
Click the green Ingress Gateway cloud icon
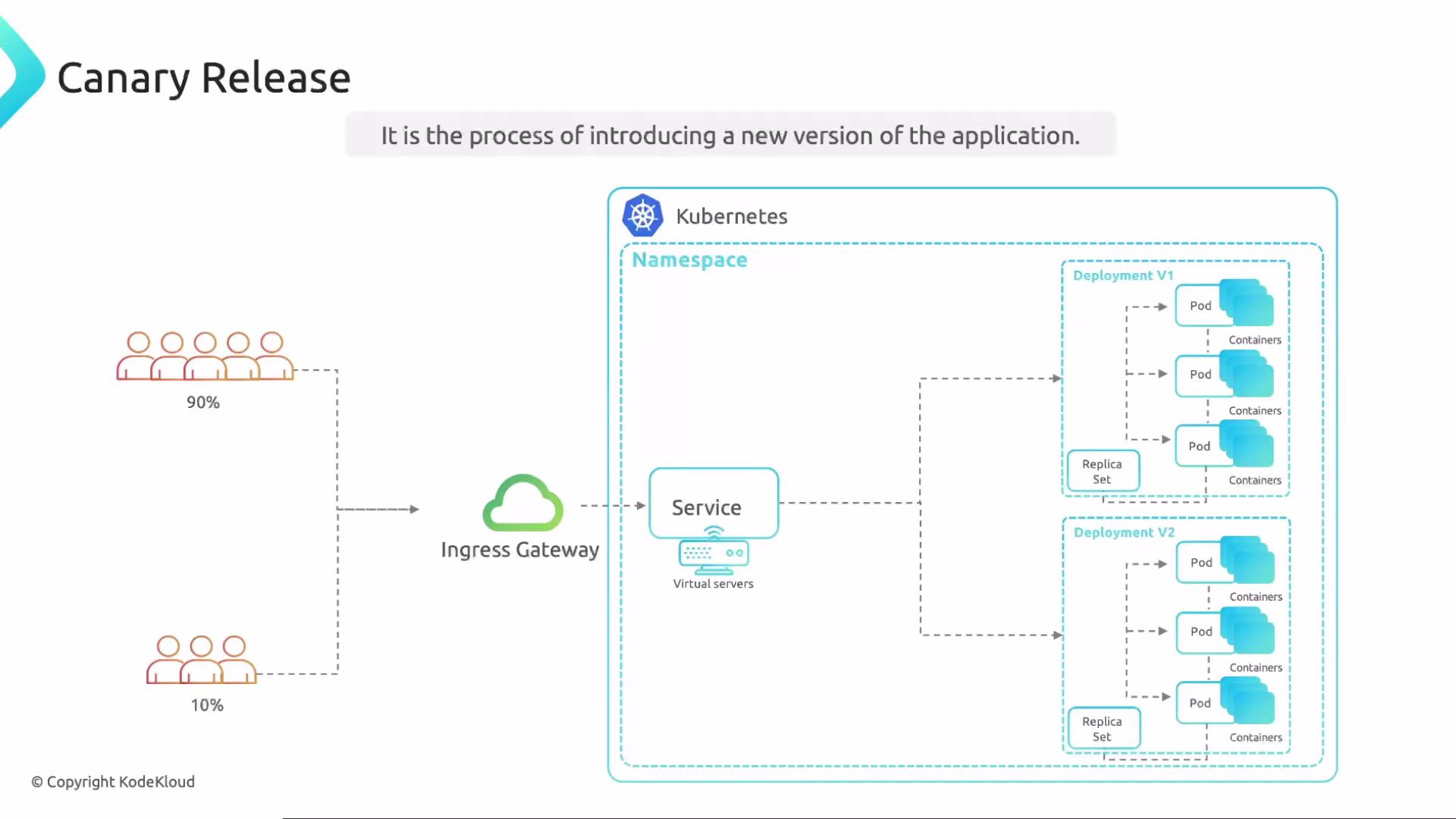pyautogui.click(x=522, y=503)
